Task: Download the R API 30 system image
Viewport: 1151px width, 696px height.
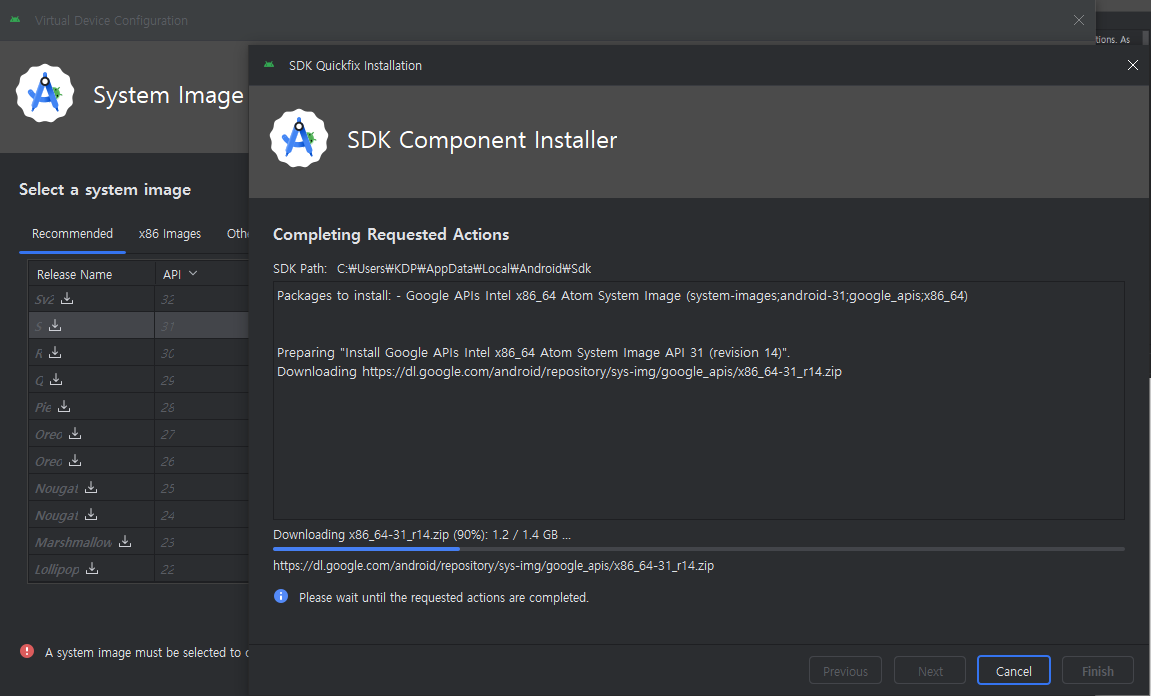Action: click(x=55, y=352)
